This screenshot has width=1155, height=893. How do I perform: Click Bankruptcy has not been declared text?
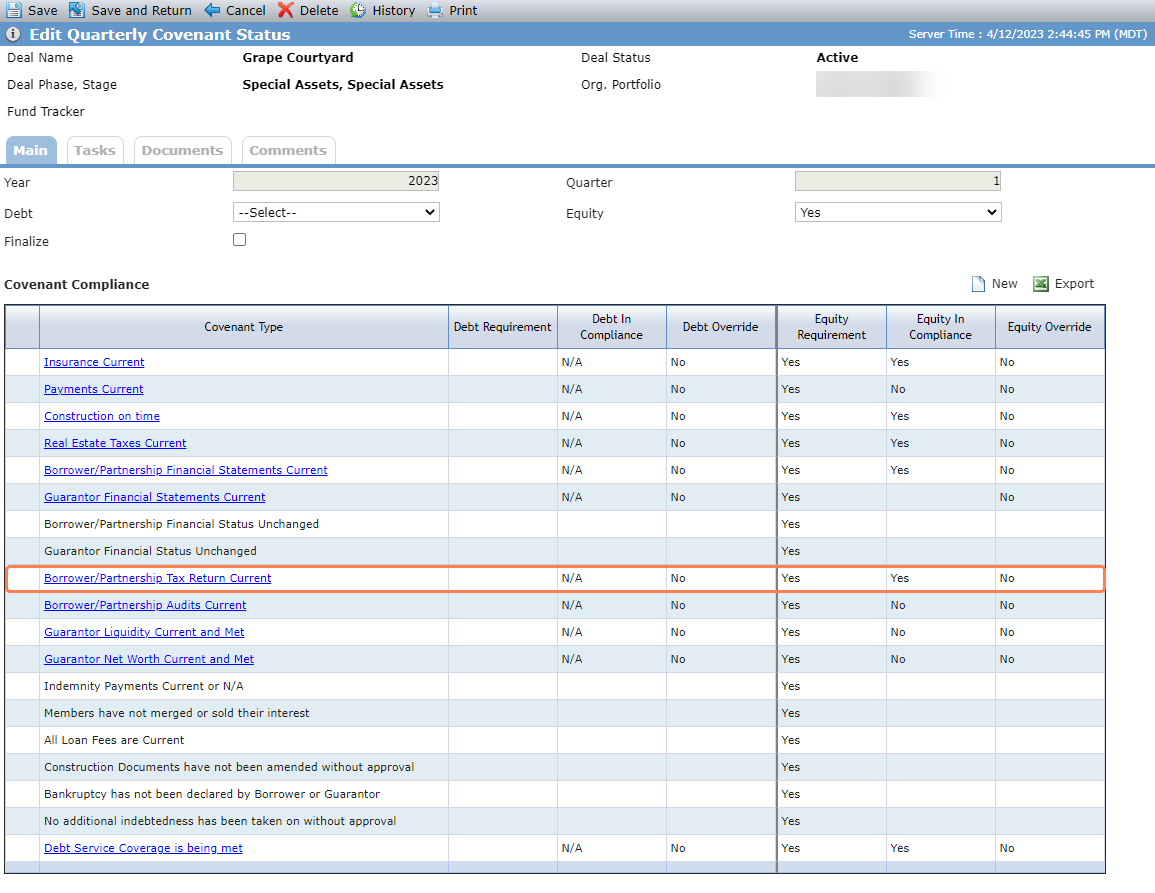click(212, 794)
